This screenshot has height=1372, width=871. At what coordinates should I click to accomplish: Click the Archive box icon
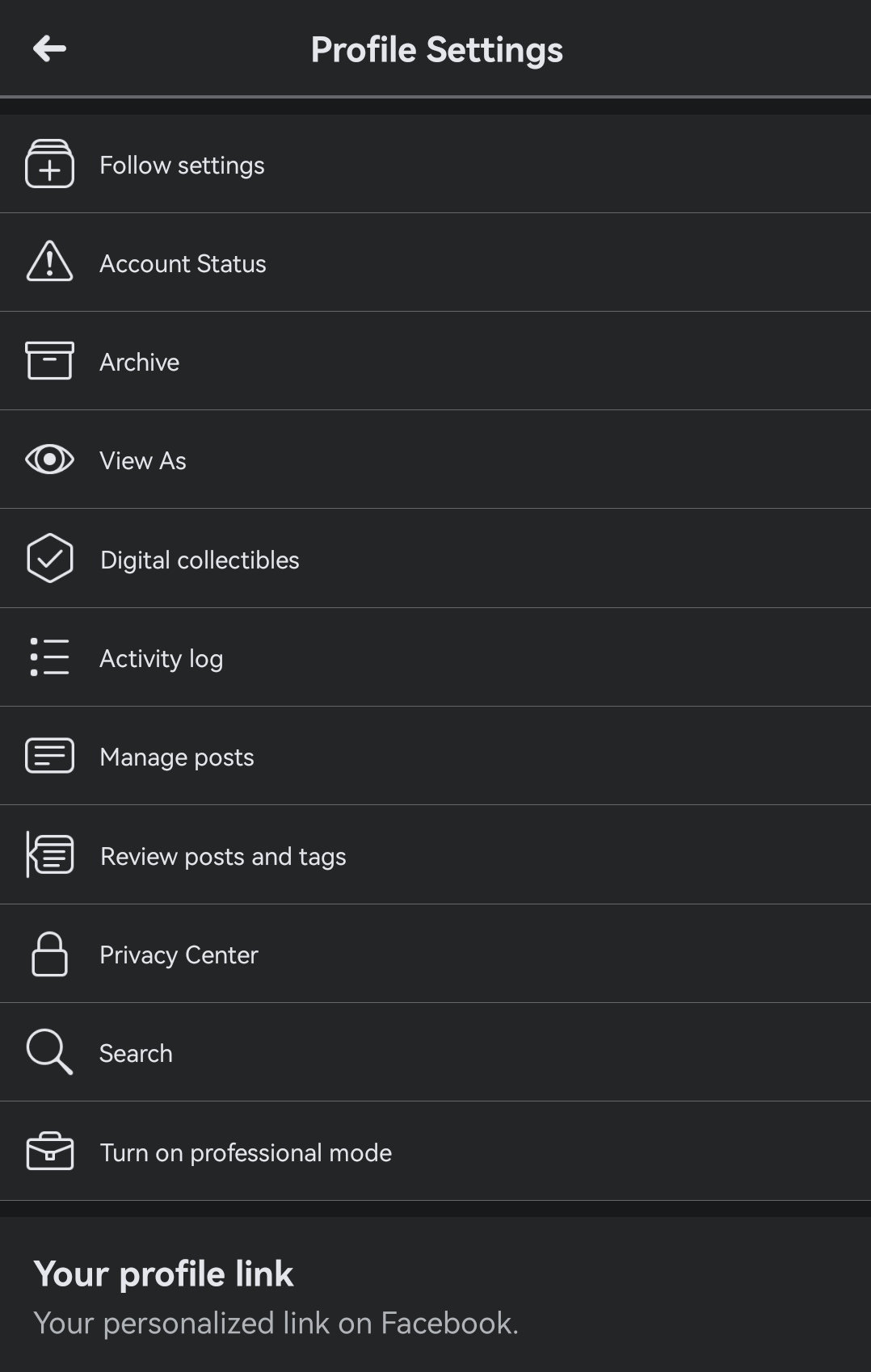coord(49,360)
